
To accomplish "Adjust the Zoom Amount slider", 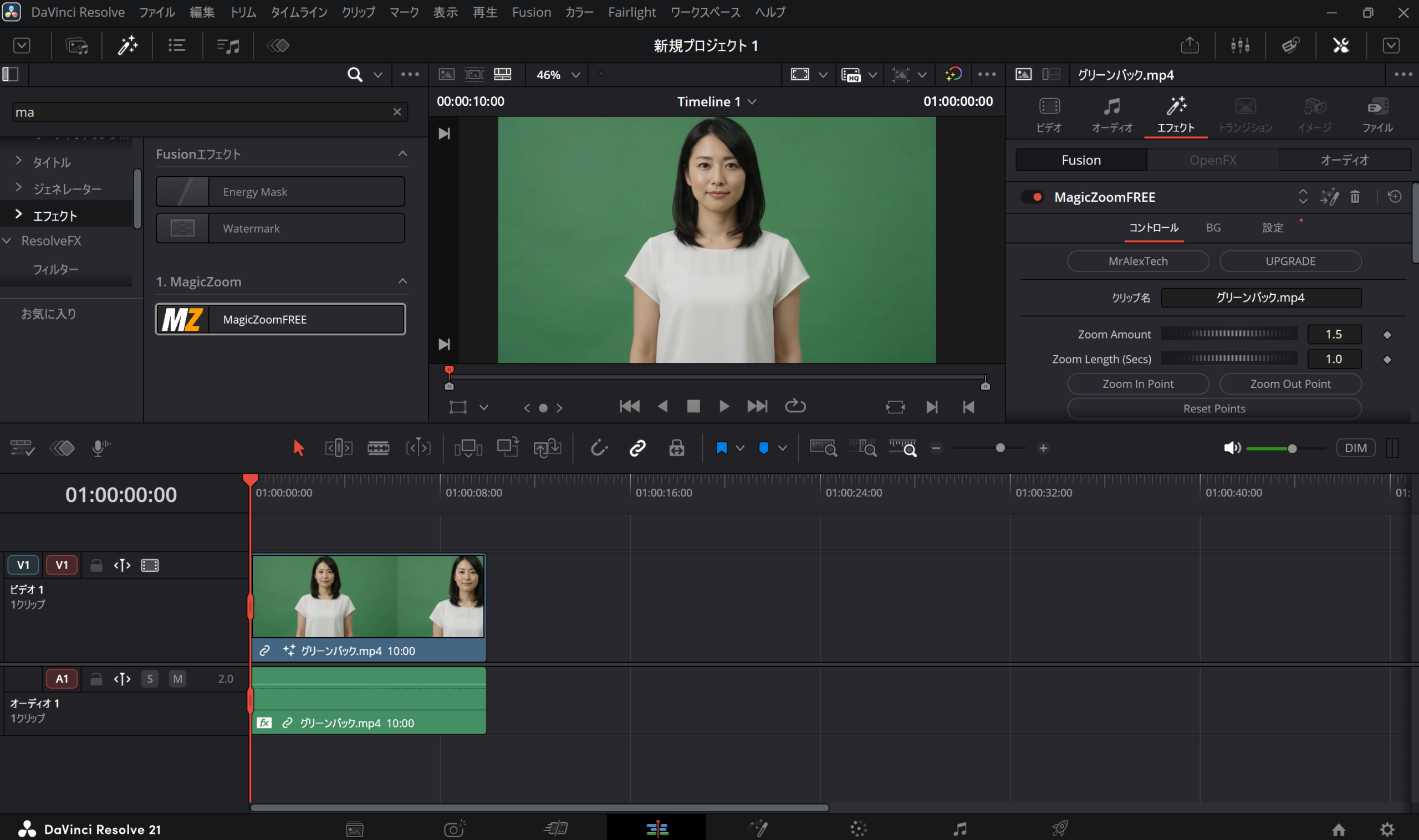I will (1229, 335).
